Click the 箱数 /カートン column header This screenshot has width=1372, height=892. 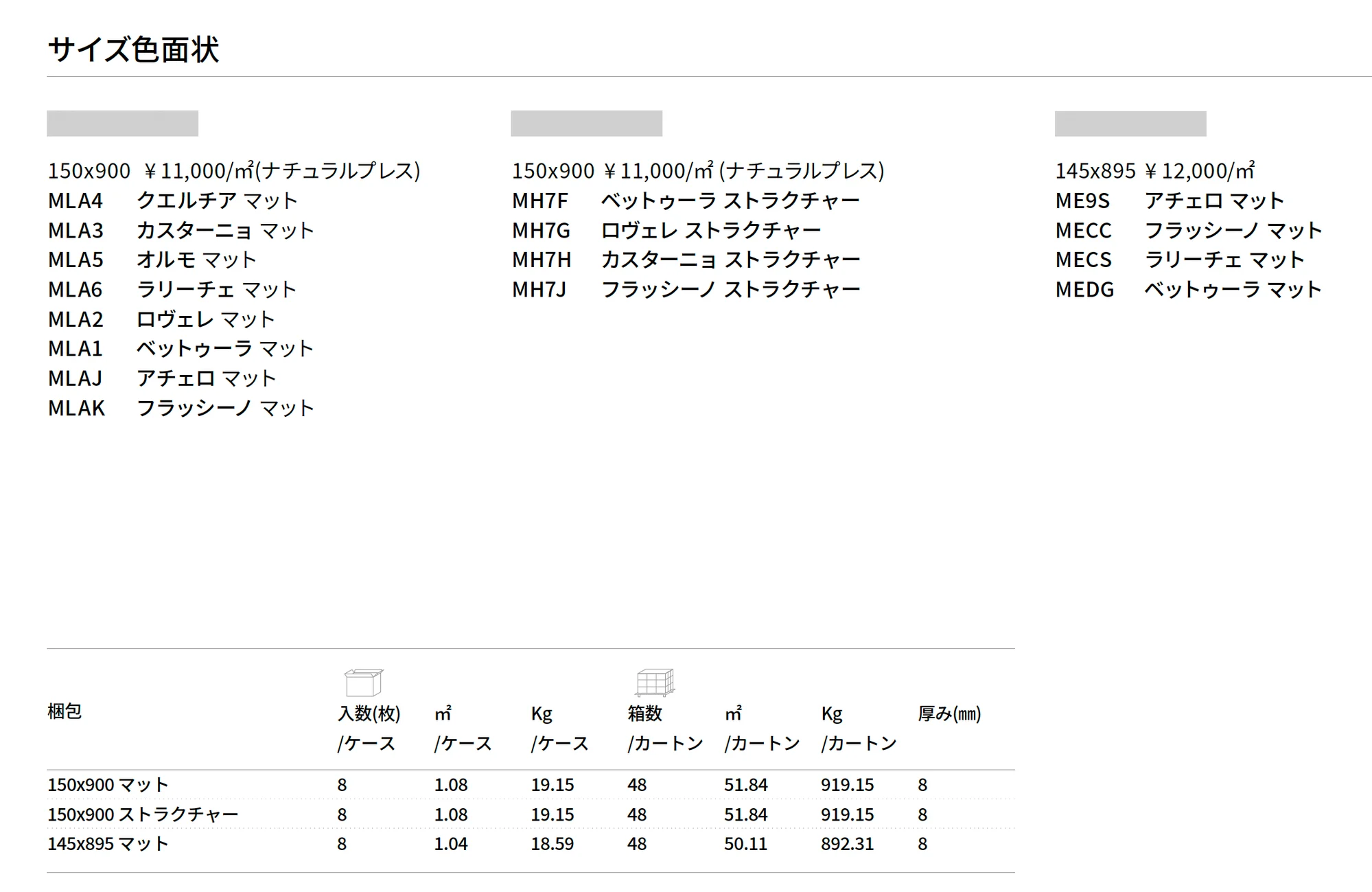(x=665, y=729)
